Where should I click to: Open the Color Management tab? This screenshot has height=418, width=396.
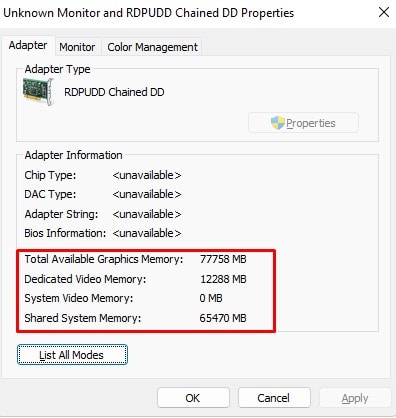point(152,47)
